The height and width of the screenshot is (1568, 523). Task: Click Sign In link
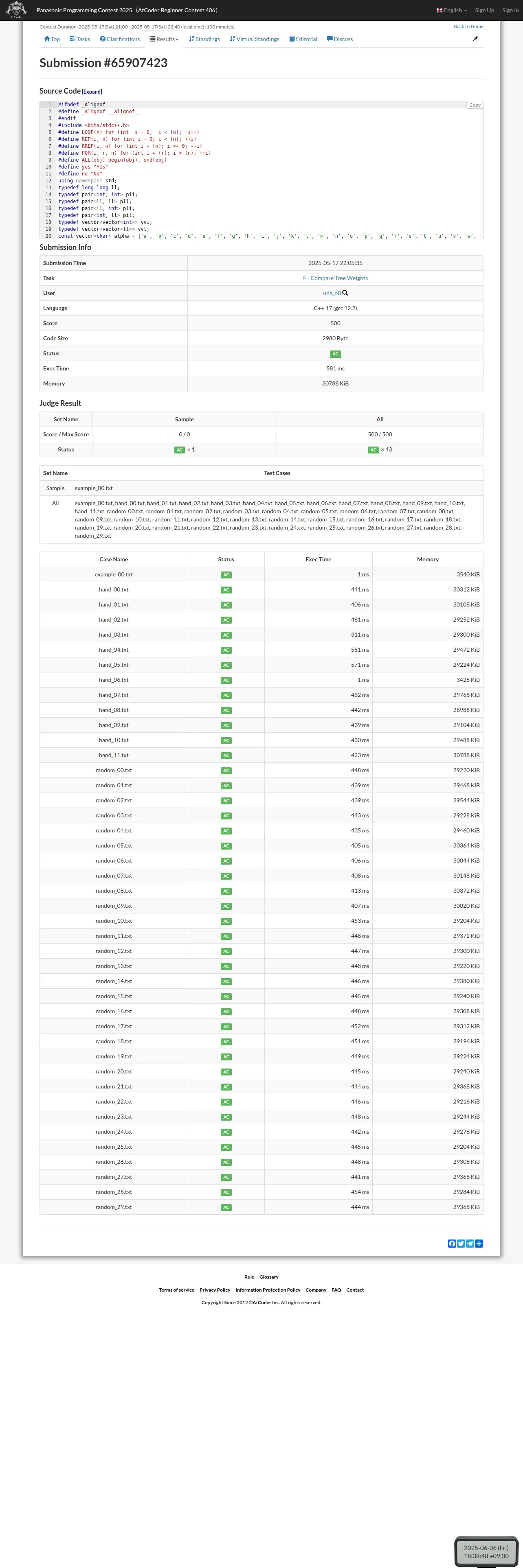tap(510, 10)
